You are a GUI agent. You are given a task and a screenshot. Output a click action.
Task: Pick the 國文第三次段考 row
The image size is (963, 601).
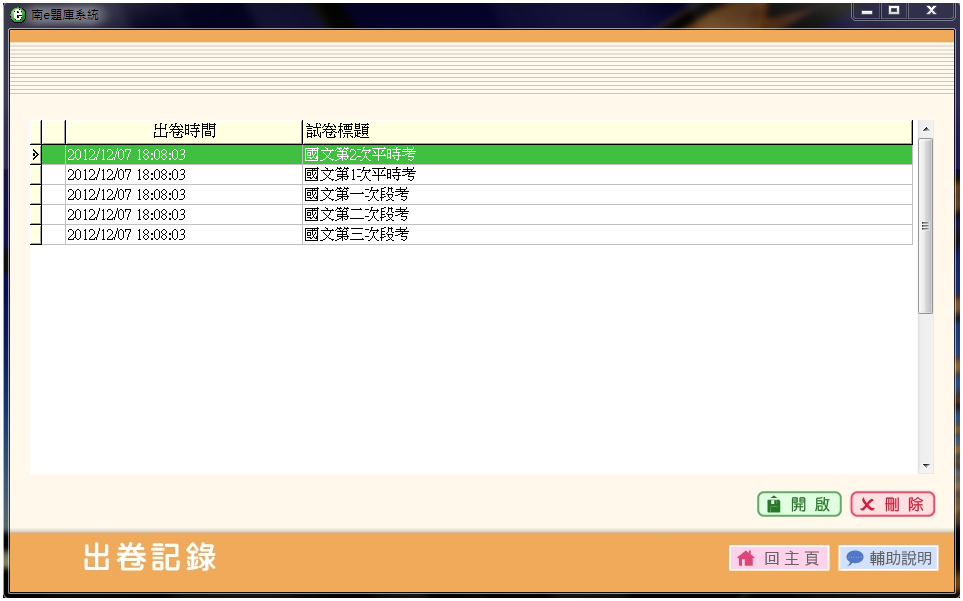pos(357,235)
